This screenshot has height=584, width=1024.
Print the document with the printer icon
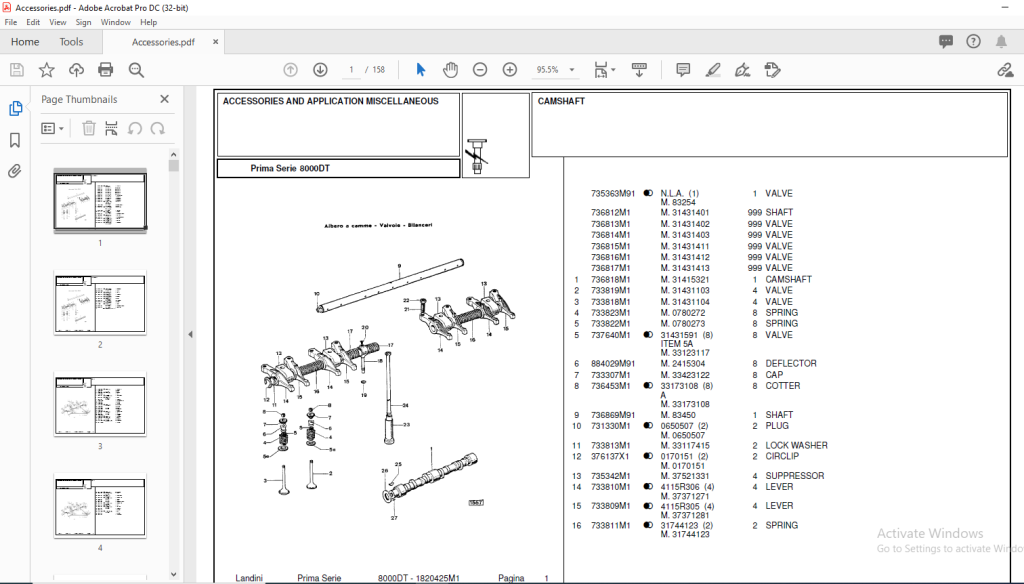click(x=105, y=70)
